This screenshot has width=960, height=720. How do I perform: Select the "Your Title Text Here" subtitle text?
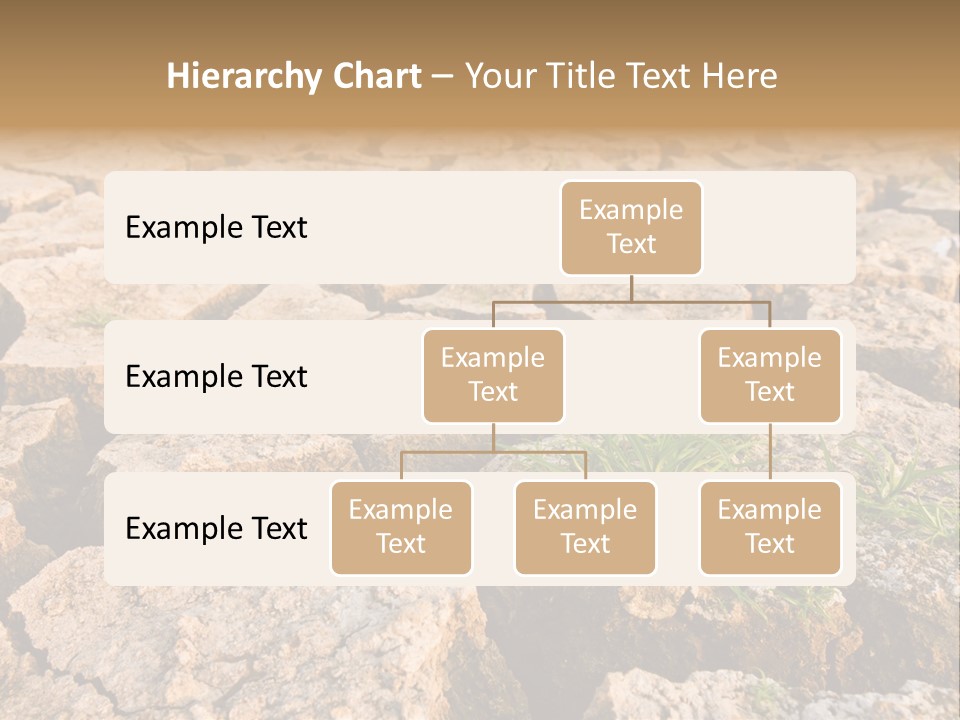(621, 76)
